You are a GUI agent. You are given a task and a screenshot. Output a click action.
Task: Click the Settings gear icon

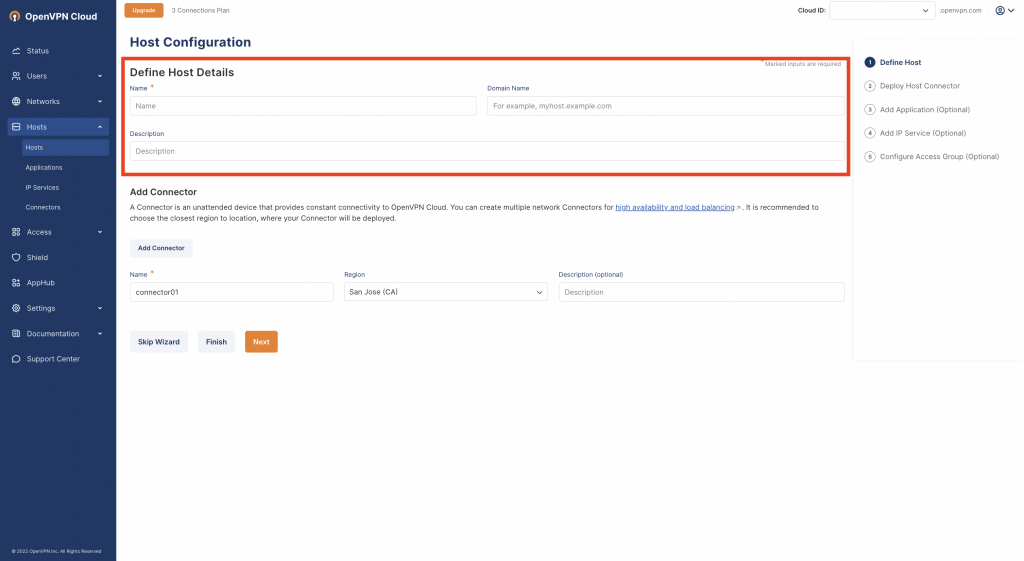pyautogui.click(x=16, y=308)
